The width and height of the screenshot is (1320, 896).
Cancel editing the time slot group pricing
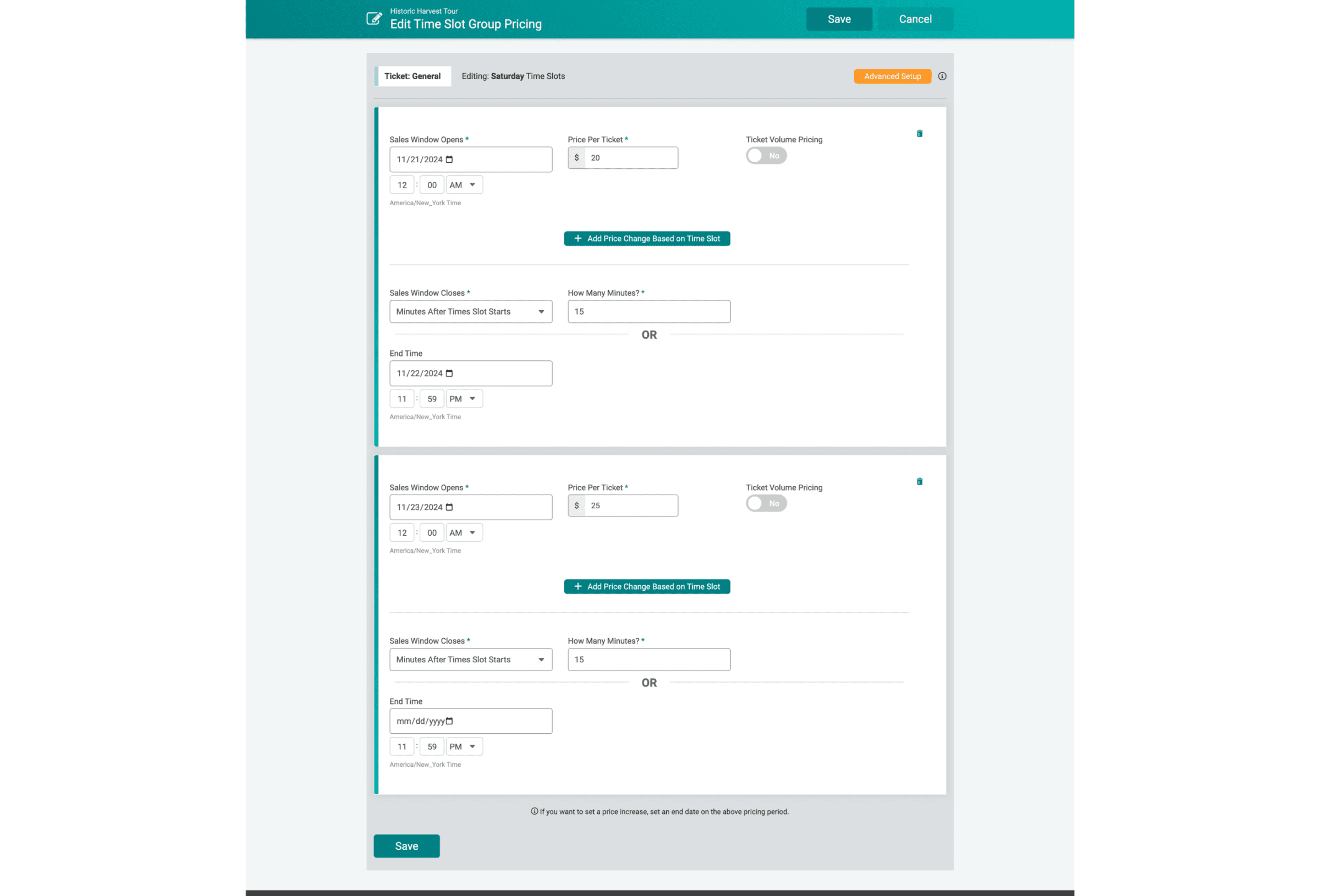click(x=915, y=19)
